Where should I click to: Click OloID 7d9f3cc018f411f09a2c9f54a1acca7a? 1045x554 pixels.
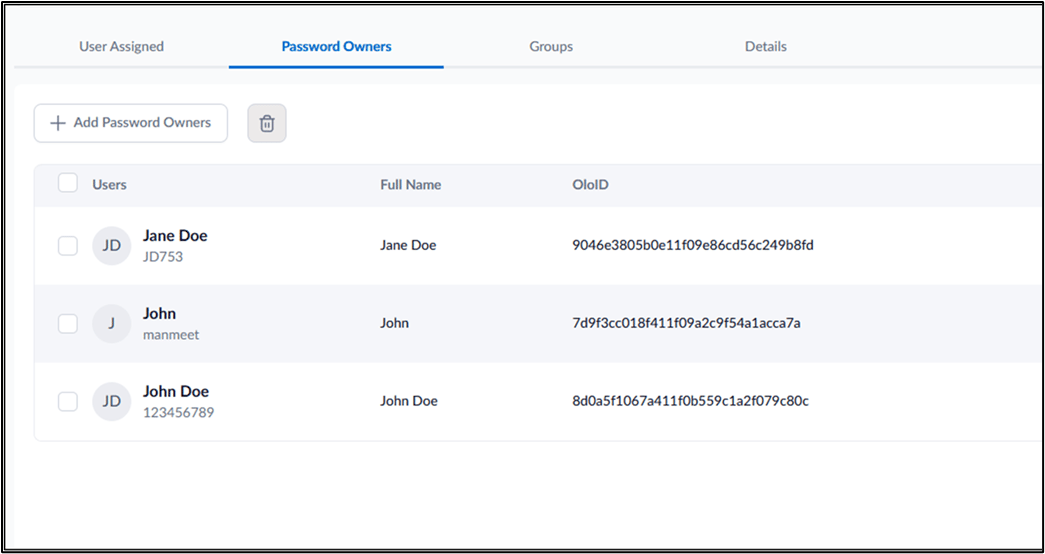686,323
